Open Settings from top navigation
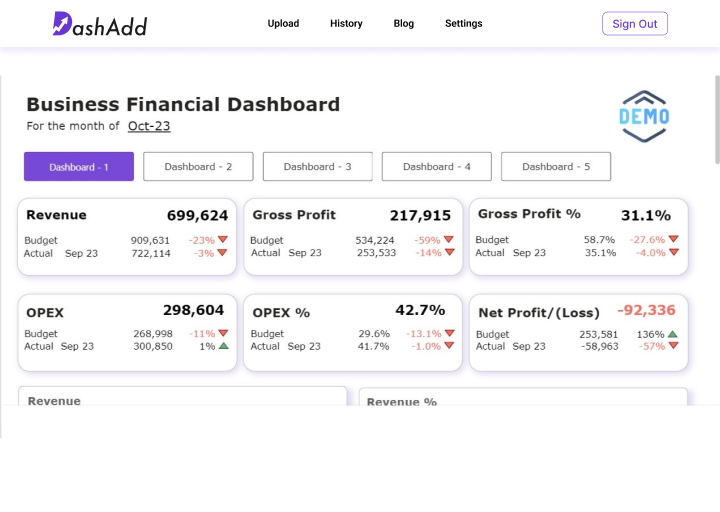The image size is (720, 512). [463, 23]
